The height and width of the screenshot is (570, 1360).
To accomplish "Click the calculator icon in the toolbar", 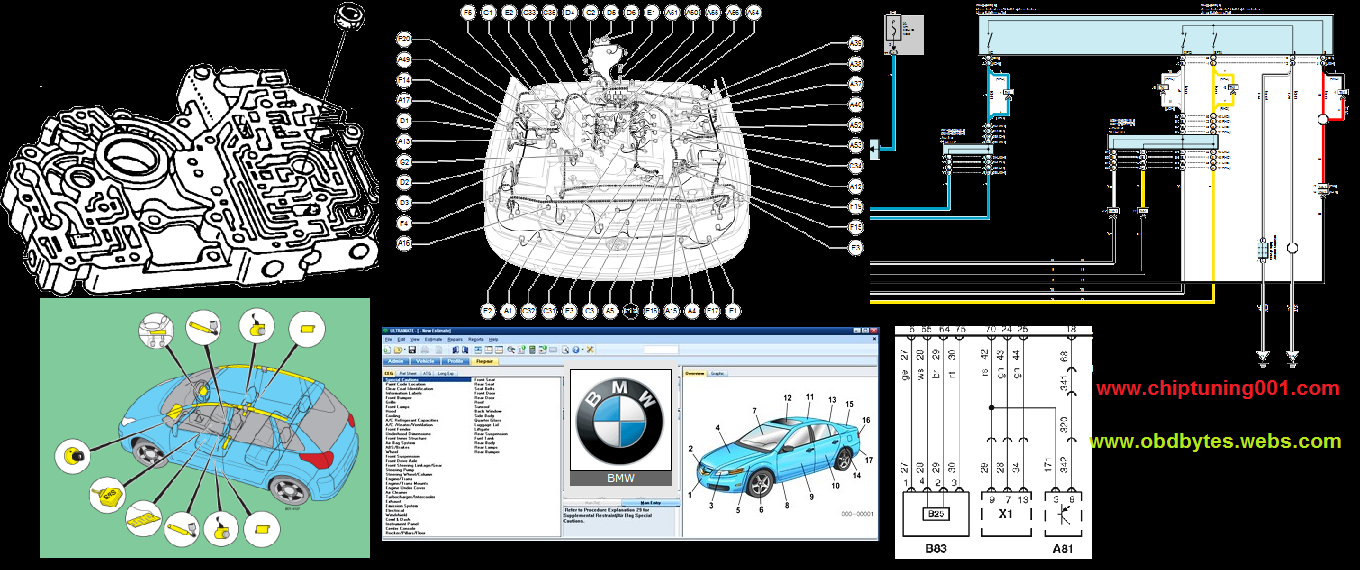I will [532, 349].
